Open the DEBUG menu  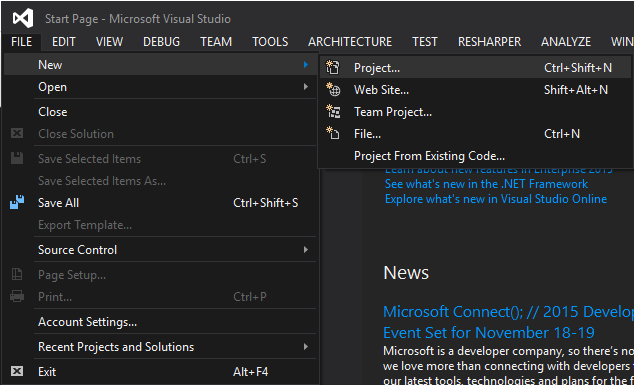tap(161, 42)
